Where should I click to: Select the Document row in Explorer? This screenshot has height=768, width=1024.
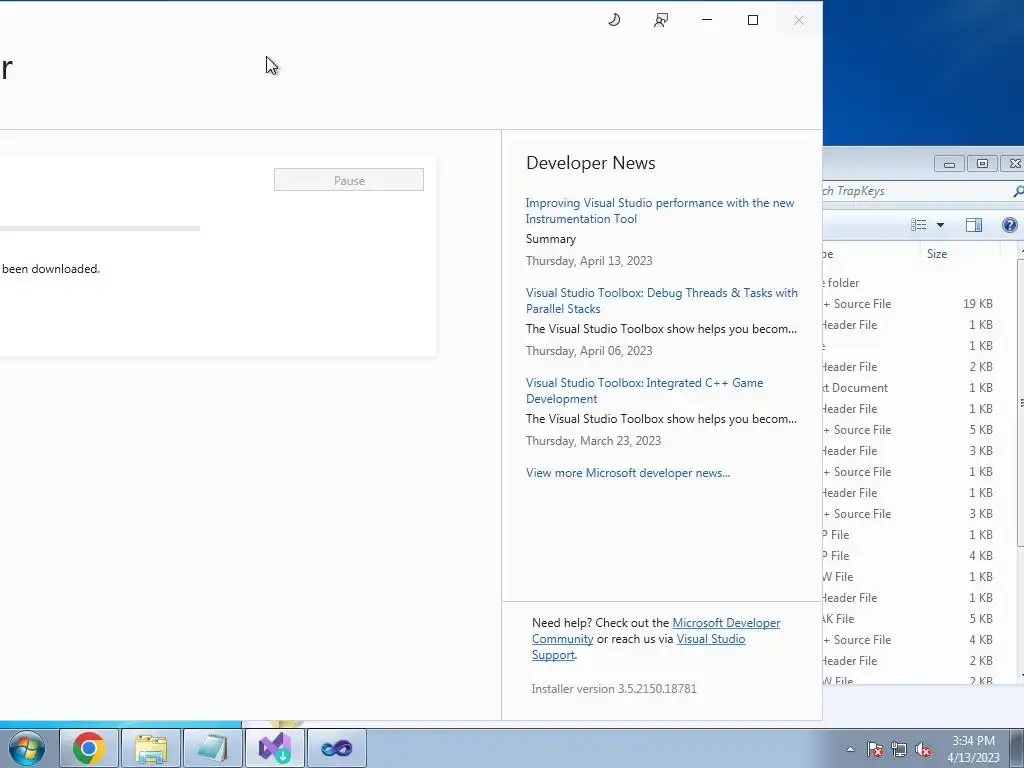pyautogui.click(x=918, y=388)
